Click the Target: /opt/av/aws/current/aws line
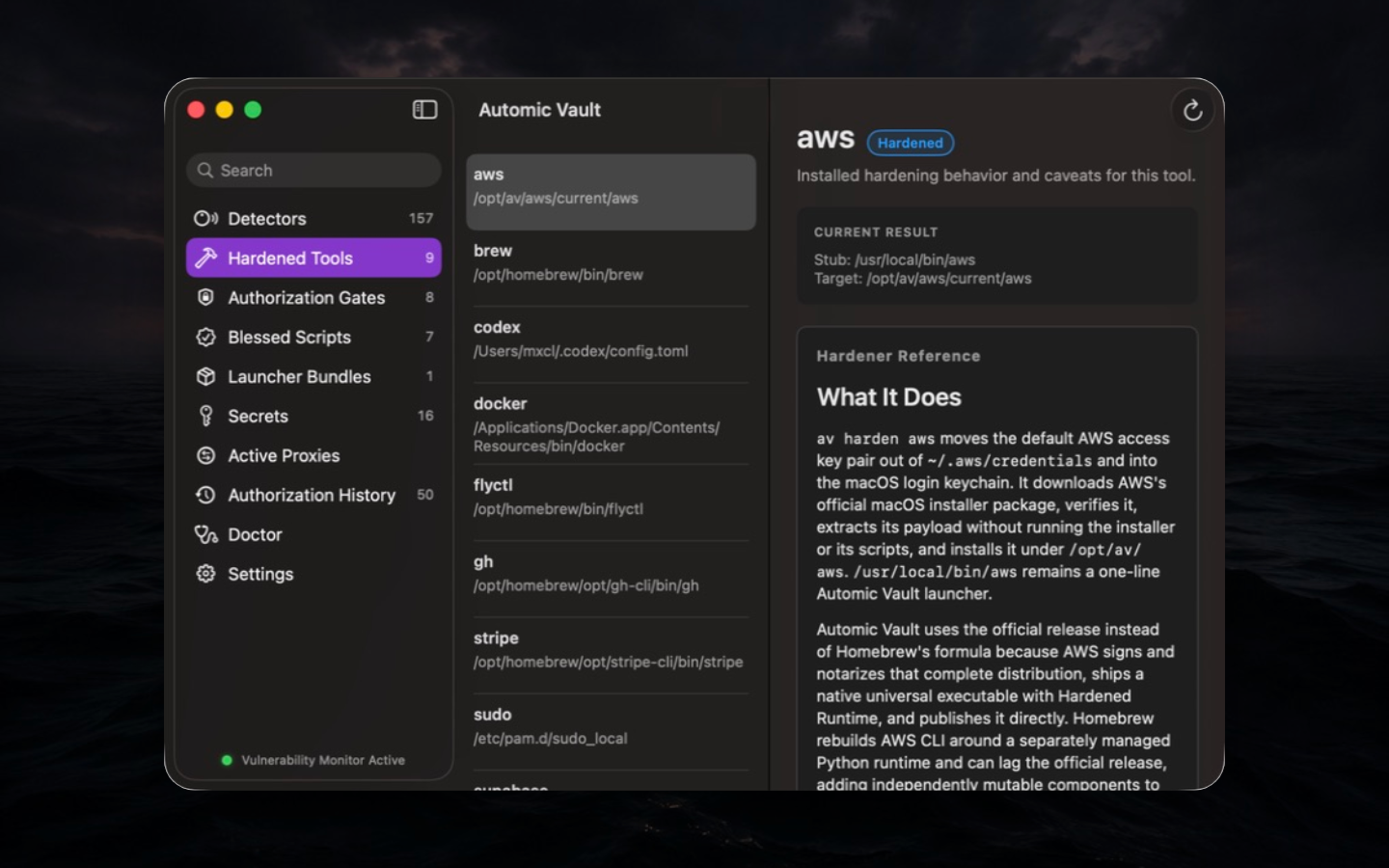The image size is (1389, 868). (922, 279)
